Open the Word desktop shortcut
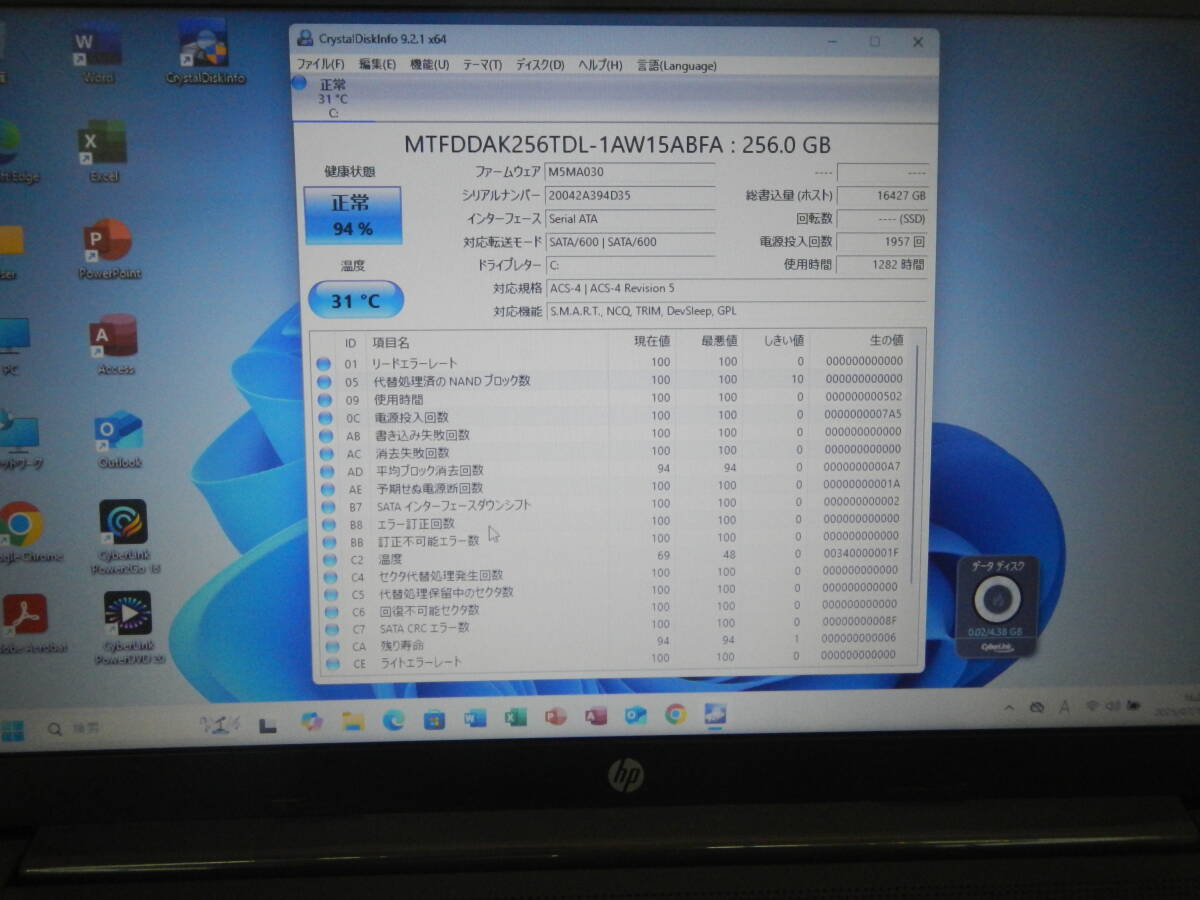 [98, 53]
